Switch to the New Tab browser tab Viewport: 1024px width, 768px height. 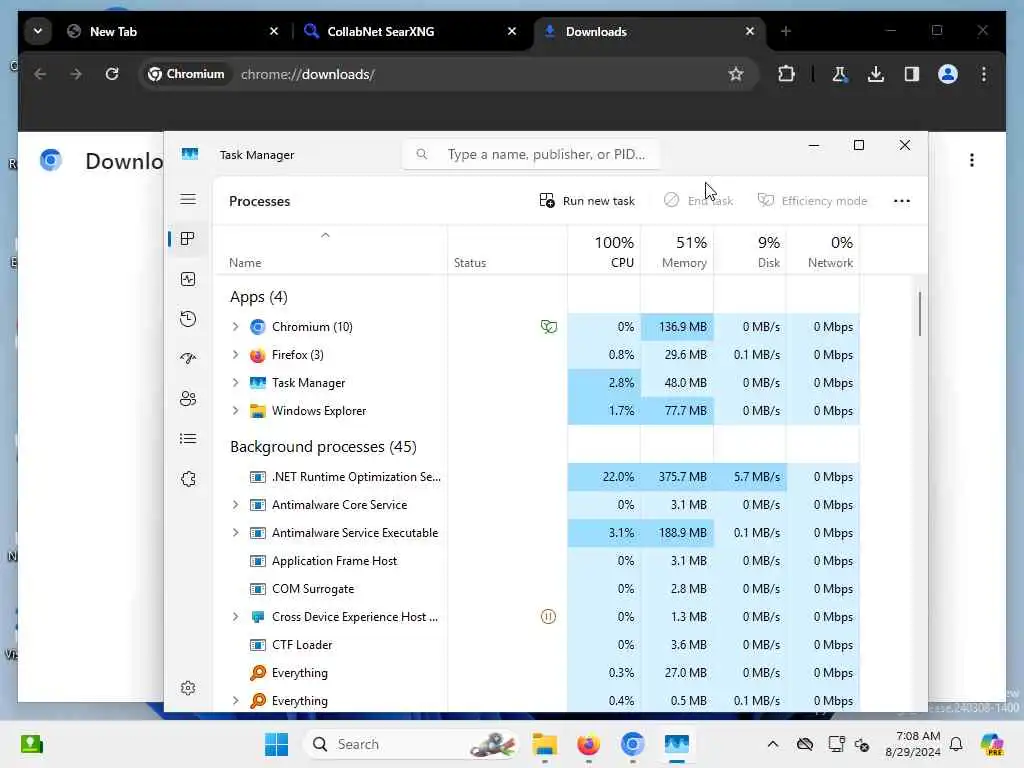pos(173,31)
